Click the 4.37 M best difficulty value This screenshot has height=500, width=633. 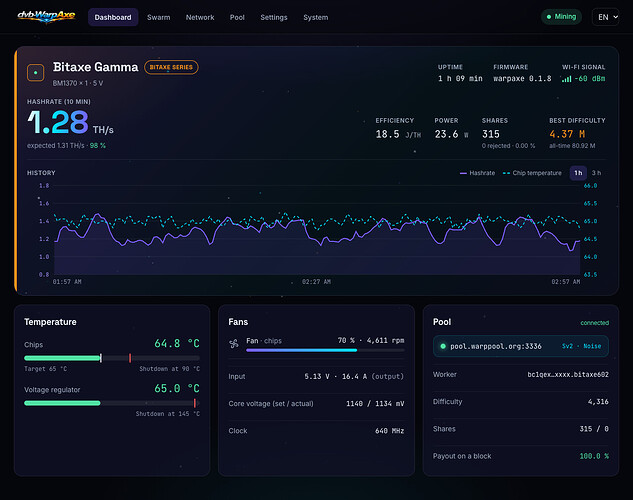click(x=567, y=134)
